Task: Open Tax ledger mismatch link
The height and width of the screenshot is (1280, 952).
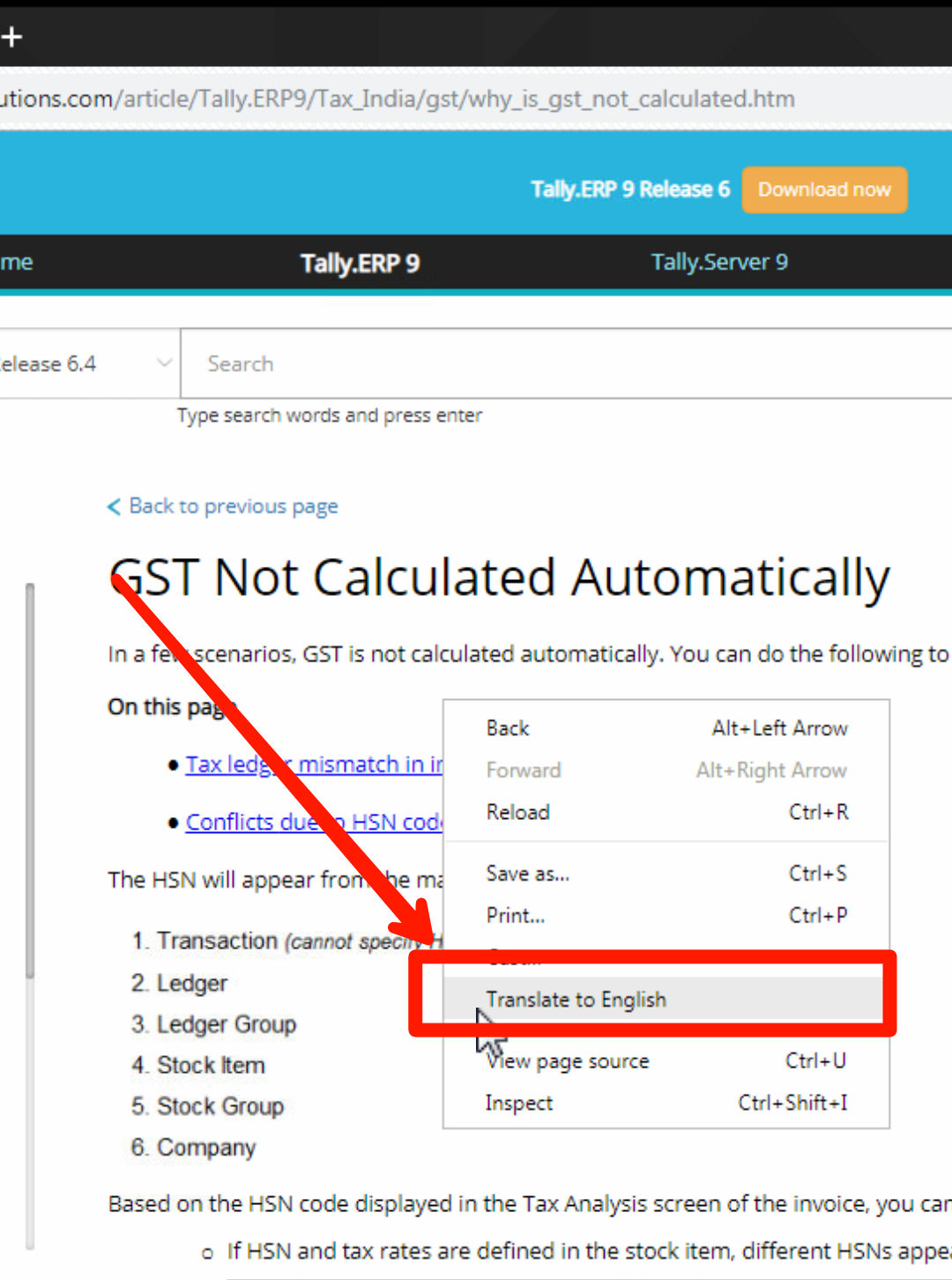Action: coord(314,764)
